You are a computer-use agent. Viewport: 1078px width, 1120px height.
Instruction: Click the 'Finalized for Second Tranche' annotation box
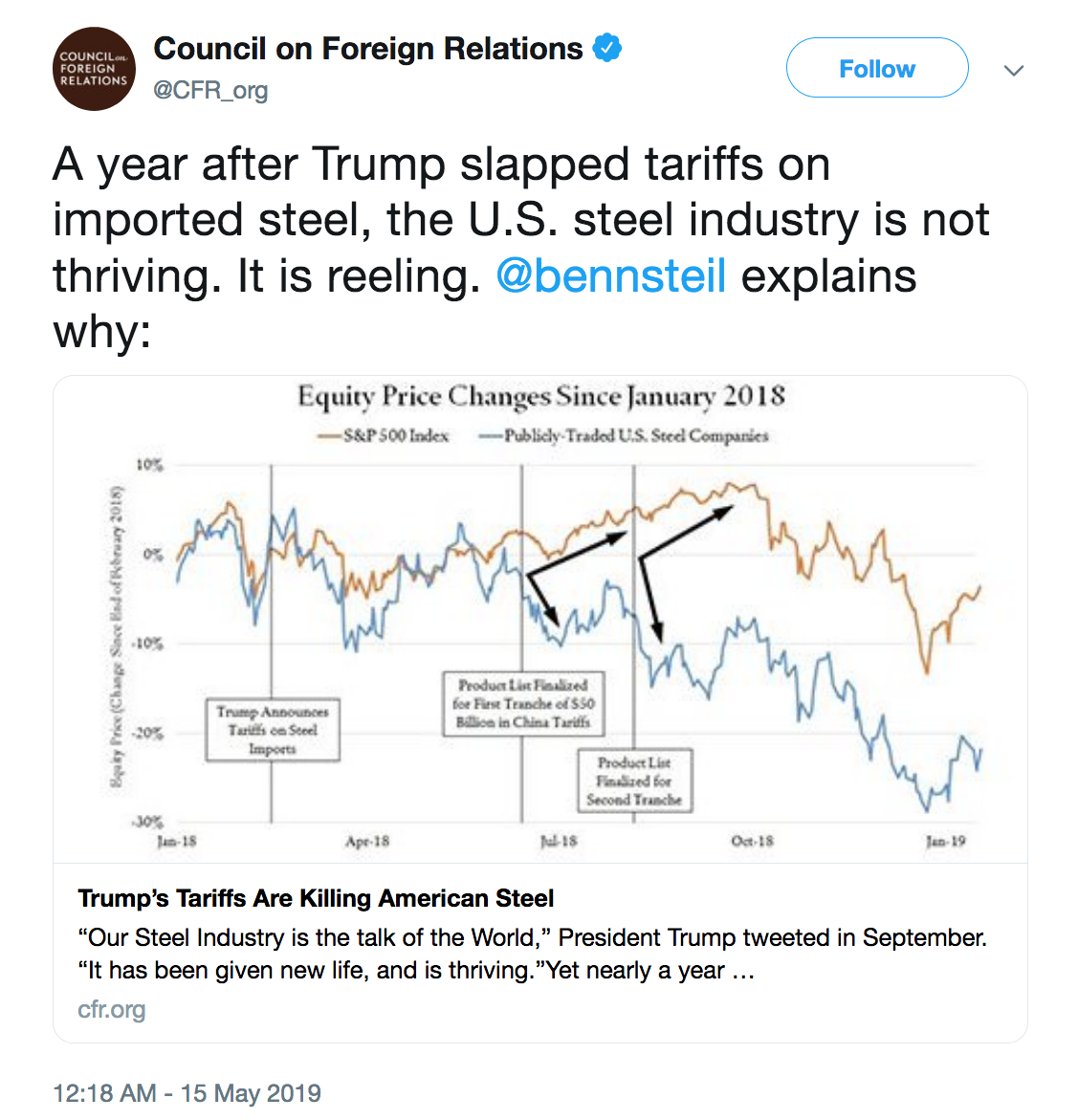(x=634, y=780)
